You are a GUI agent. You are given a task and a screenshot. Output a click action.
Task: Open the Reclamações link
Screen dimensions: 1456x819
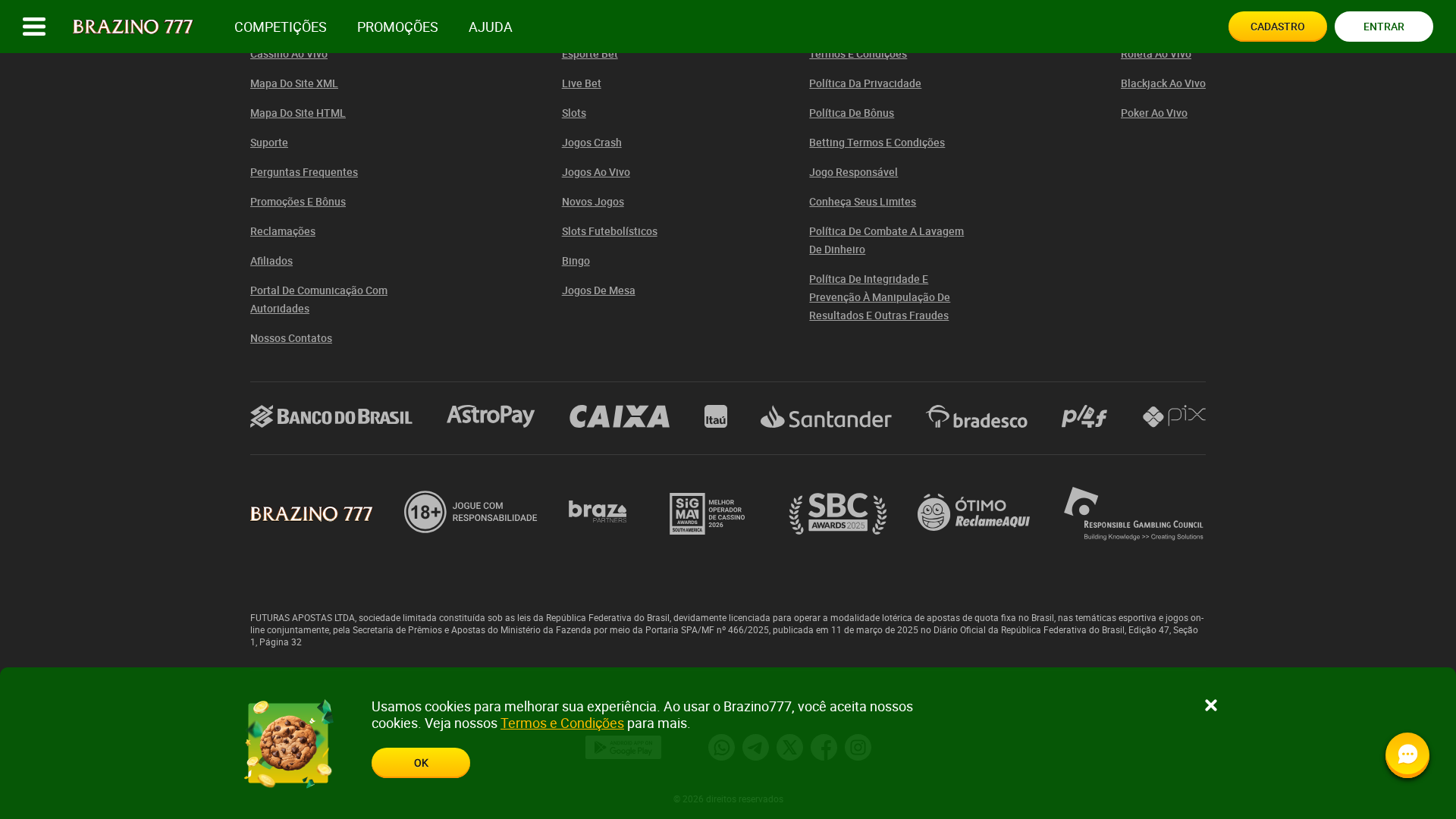[x=283, y=231]
